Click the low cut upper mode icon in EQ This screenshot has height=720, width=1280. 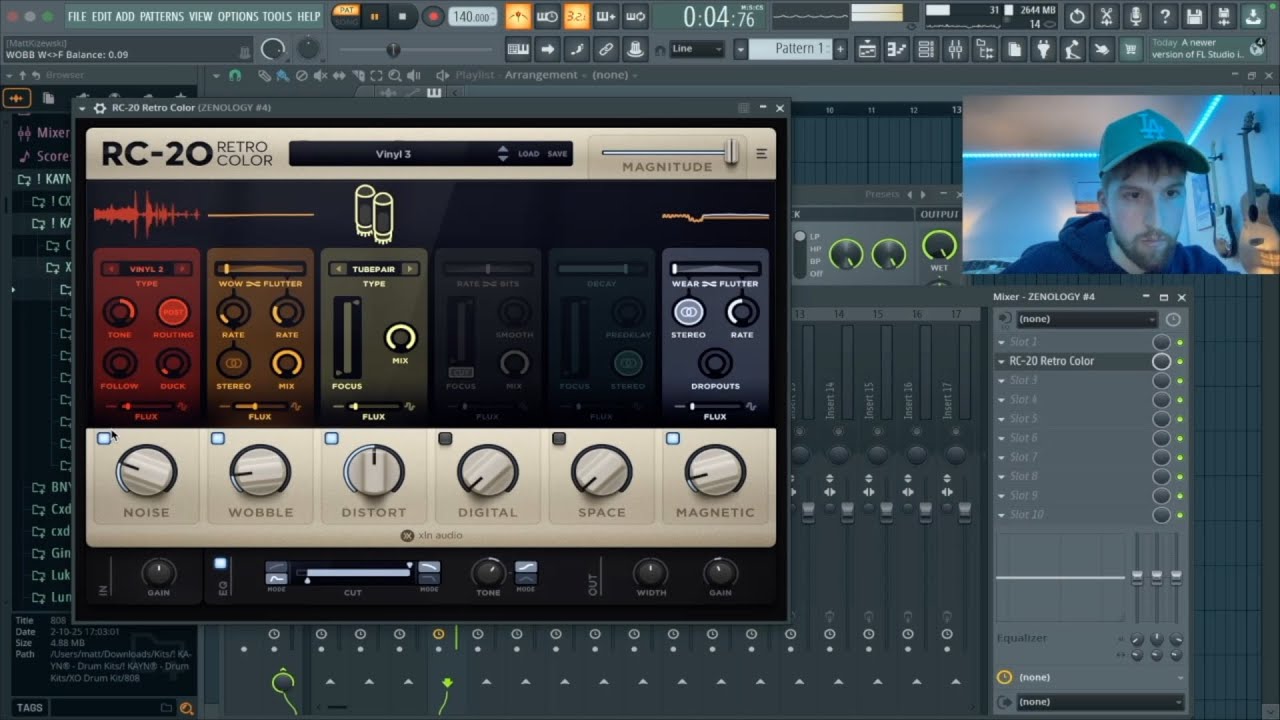(276, 567)
